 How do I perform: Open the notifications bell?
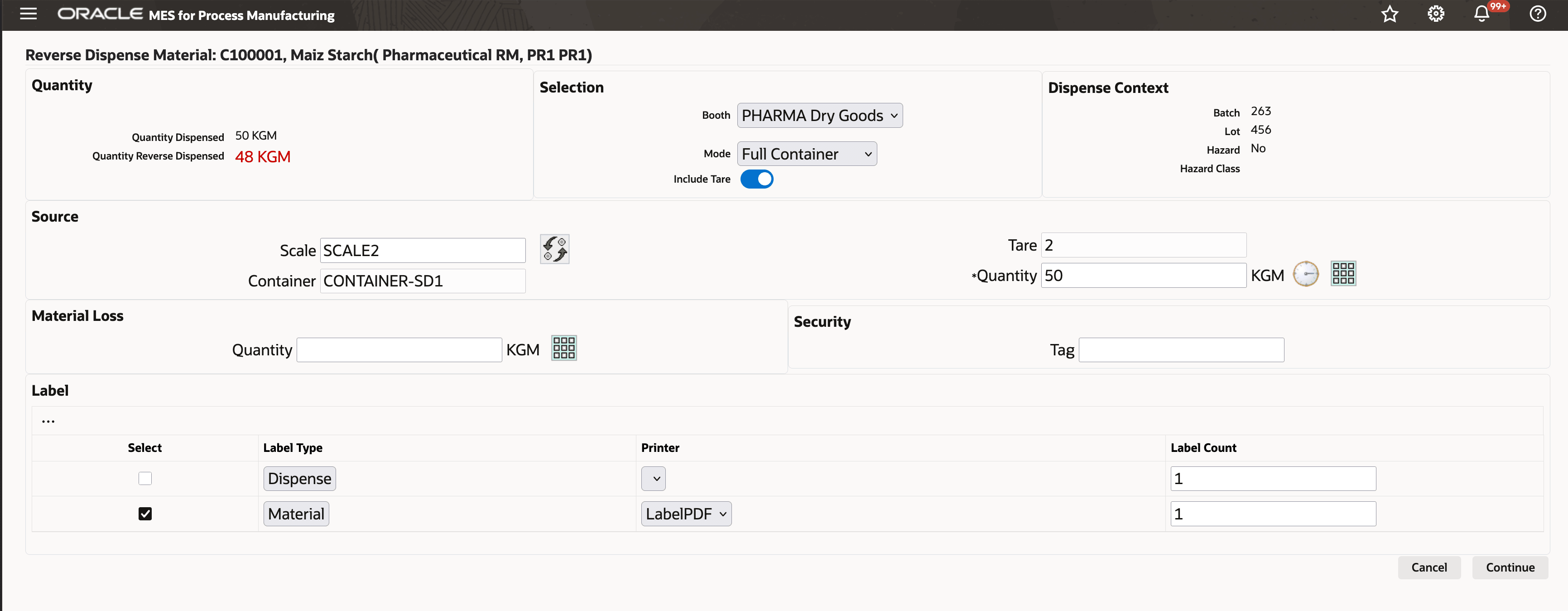point(1481,14)
